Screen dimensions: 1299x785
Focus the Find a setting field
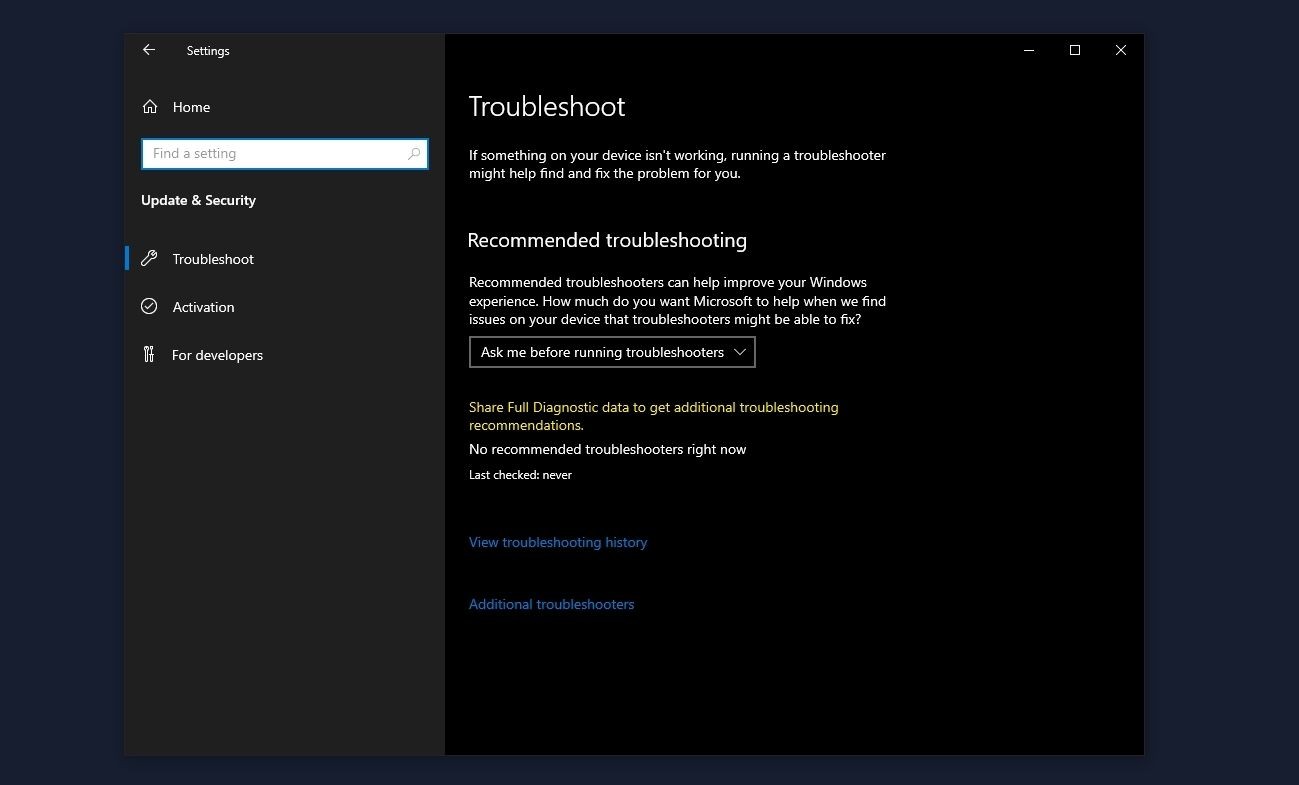point(285,154)
